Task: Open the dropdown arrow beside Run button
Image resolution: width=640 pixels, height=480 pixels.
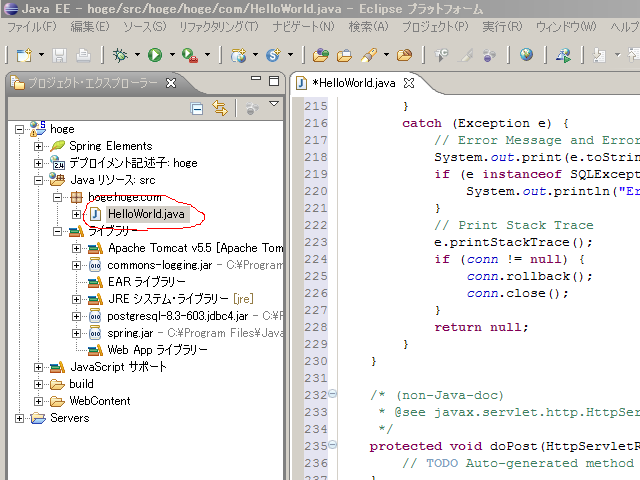Action: click(172, 56)
